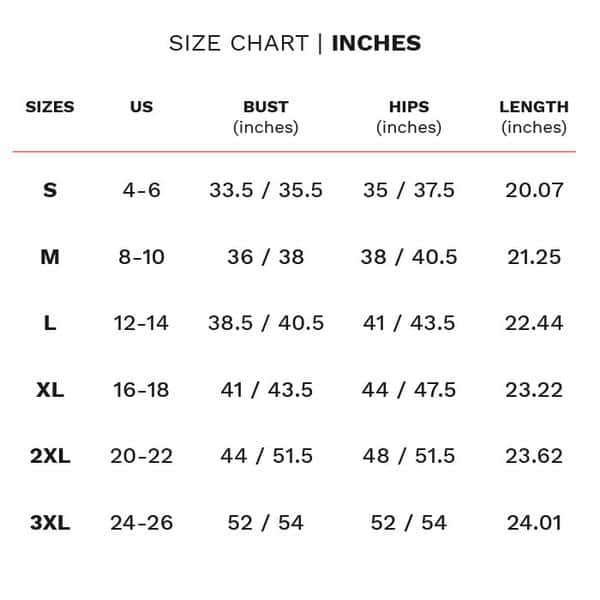
Task: Select the SIZES column header
Action: click(50, 107)
